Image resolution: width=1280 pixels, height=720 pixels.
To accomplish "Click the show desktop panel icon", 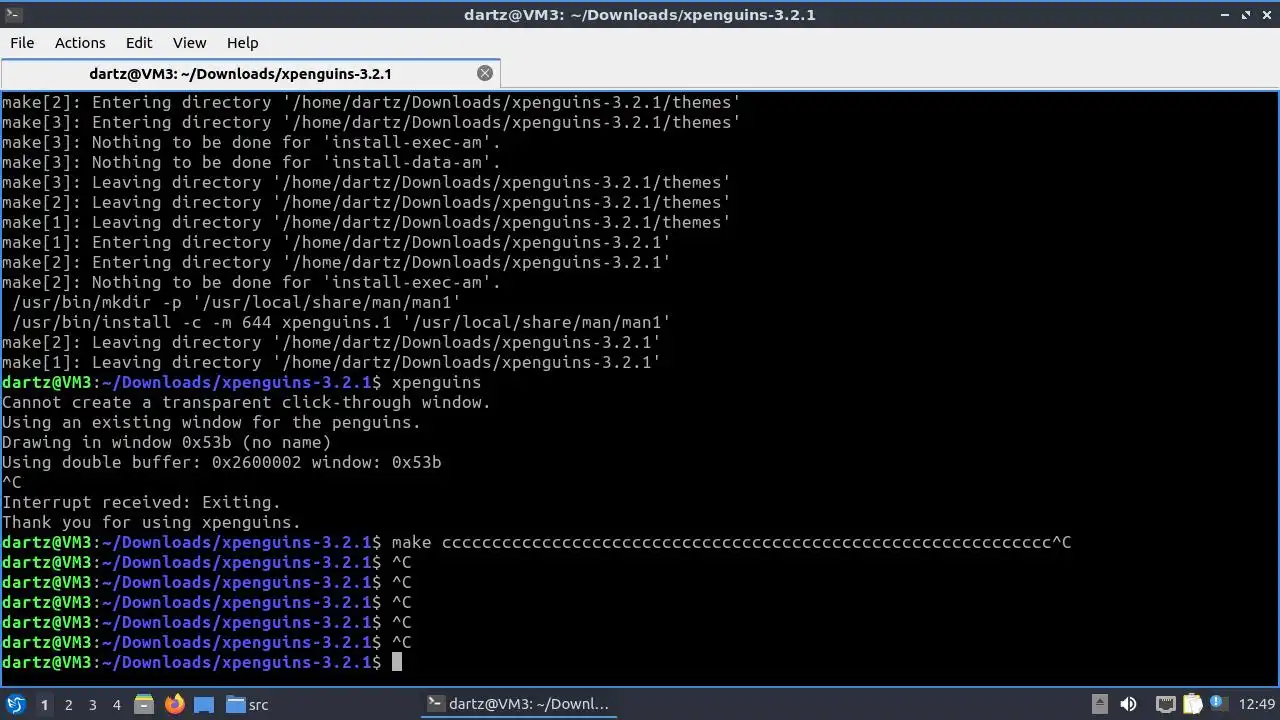I will click(204, 704).
